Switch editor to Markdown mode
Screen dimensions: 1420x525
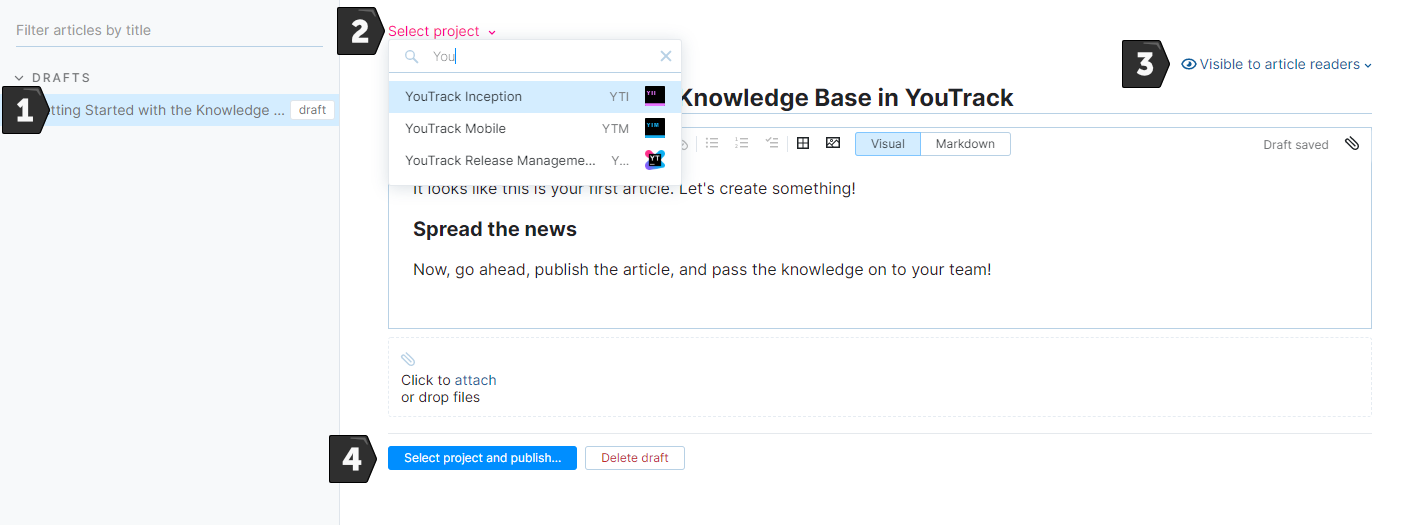(965, 144)
